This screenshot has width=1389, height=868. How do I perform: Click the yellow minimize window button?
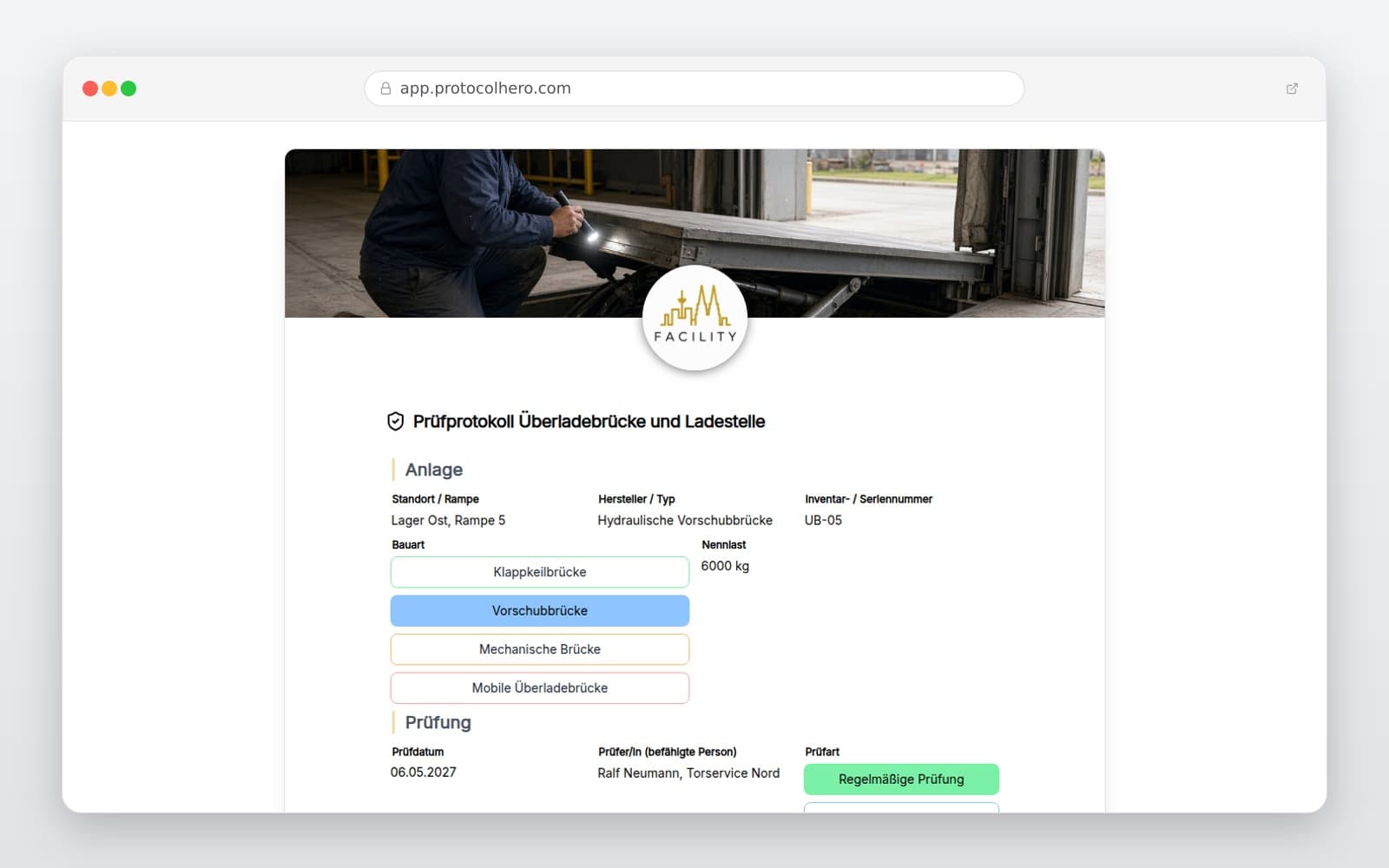(109, 89)
